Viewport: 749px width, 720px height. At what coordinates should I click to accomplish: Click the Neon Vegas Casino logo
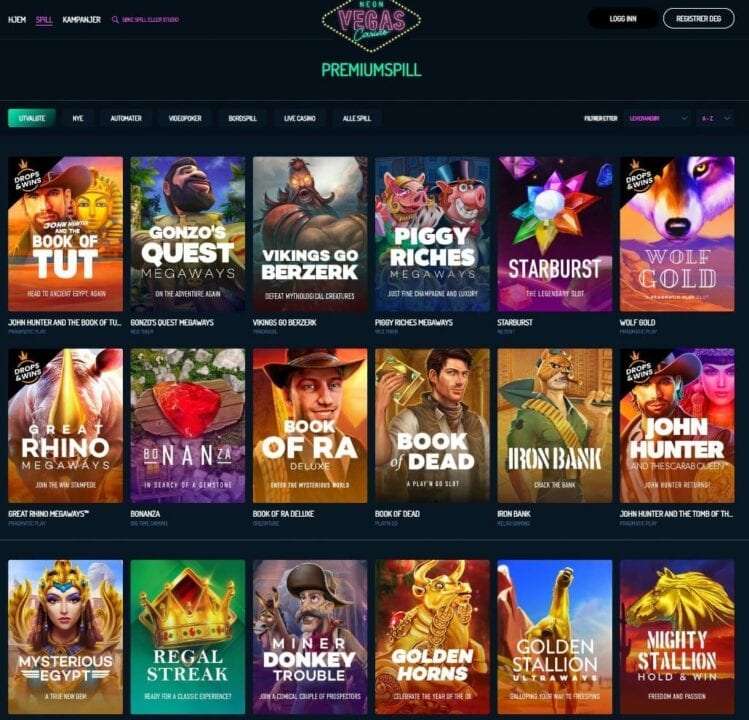pyautogui.click(x=371, y=24)
